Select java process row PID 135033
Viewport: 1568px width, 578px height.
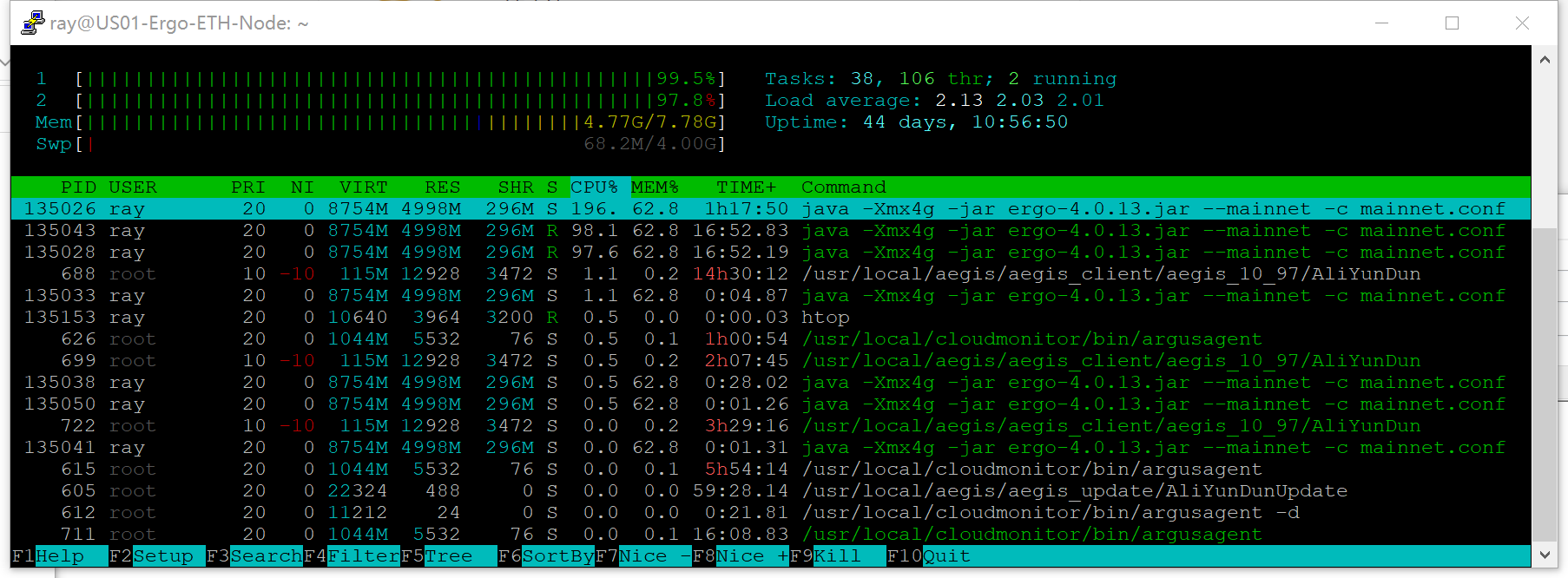771,296
